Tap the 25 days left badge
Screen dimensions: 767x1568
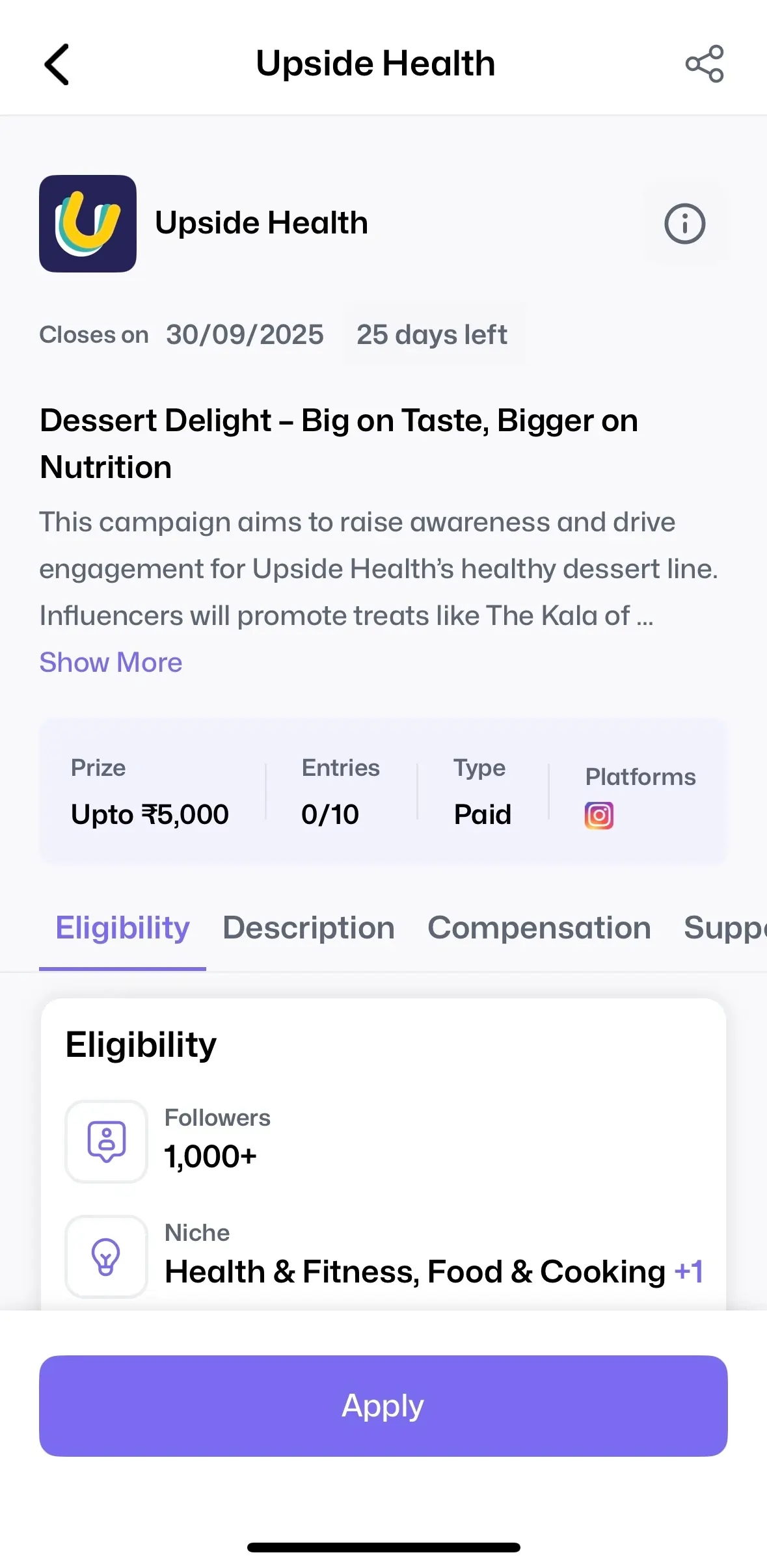432,335
